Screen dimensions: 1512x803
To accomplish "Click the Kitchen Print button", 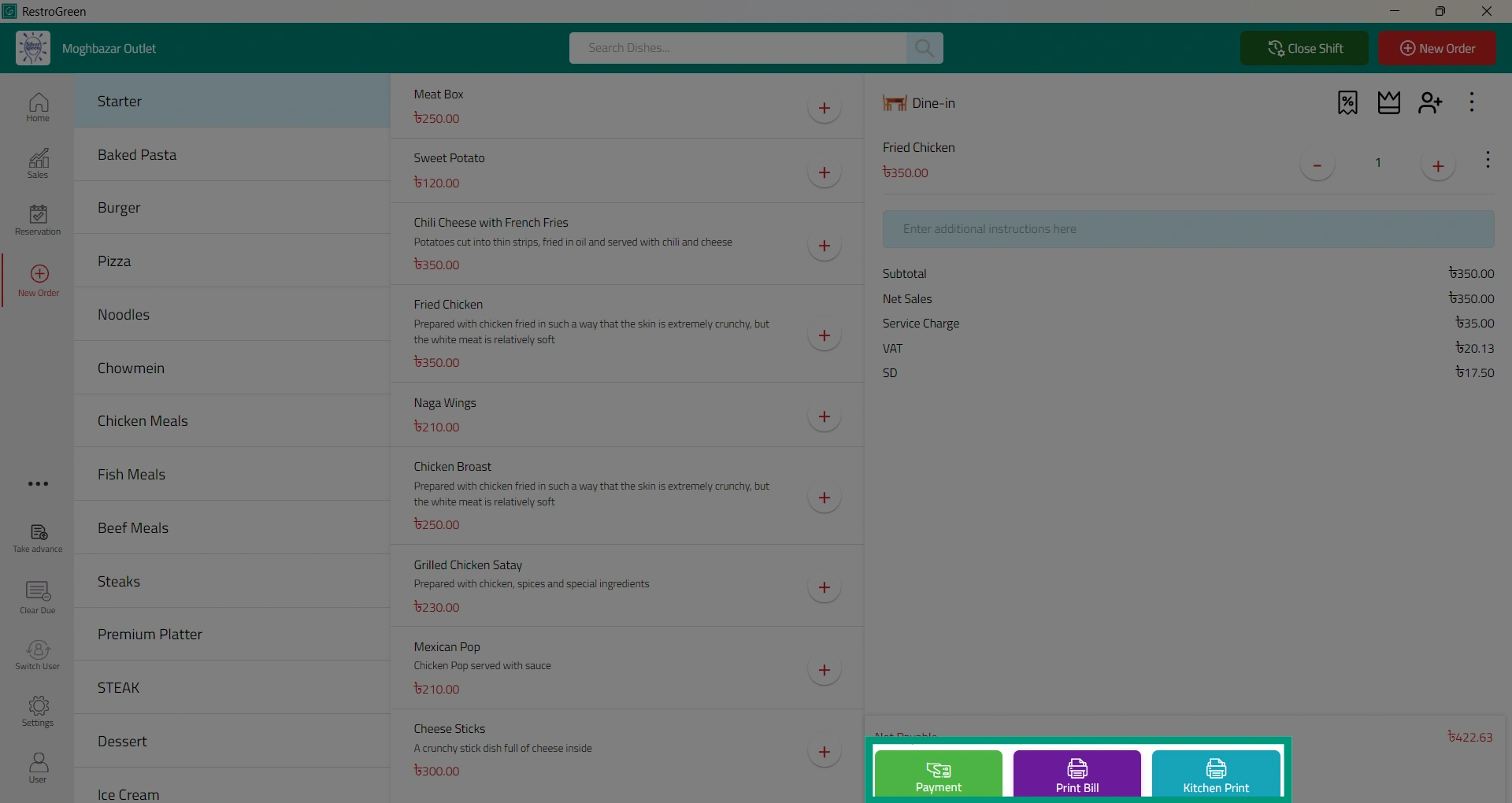I will pos(1216,775).
